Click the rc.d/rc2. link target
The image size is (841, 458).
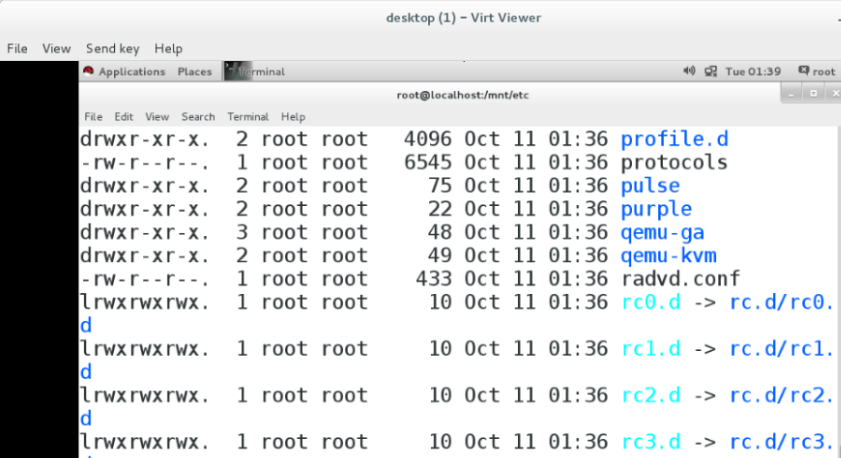781,396
